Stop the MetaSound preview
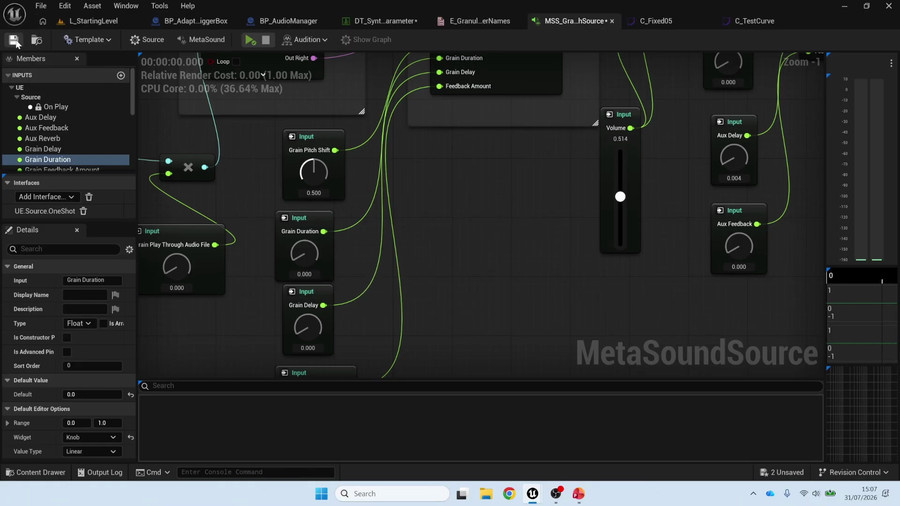Screen dimensions: 900x506 coord(266,40)
